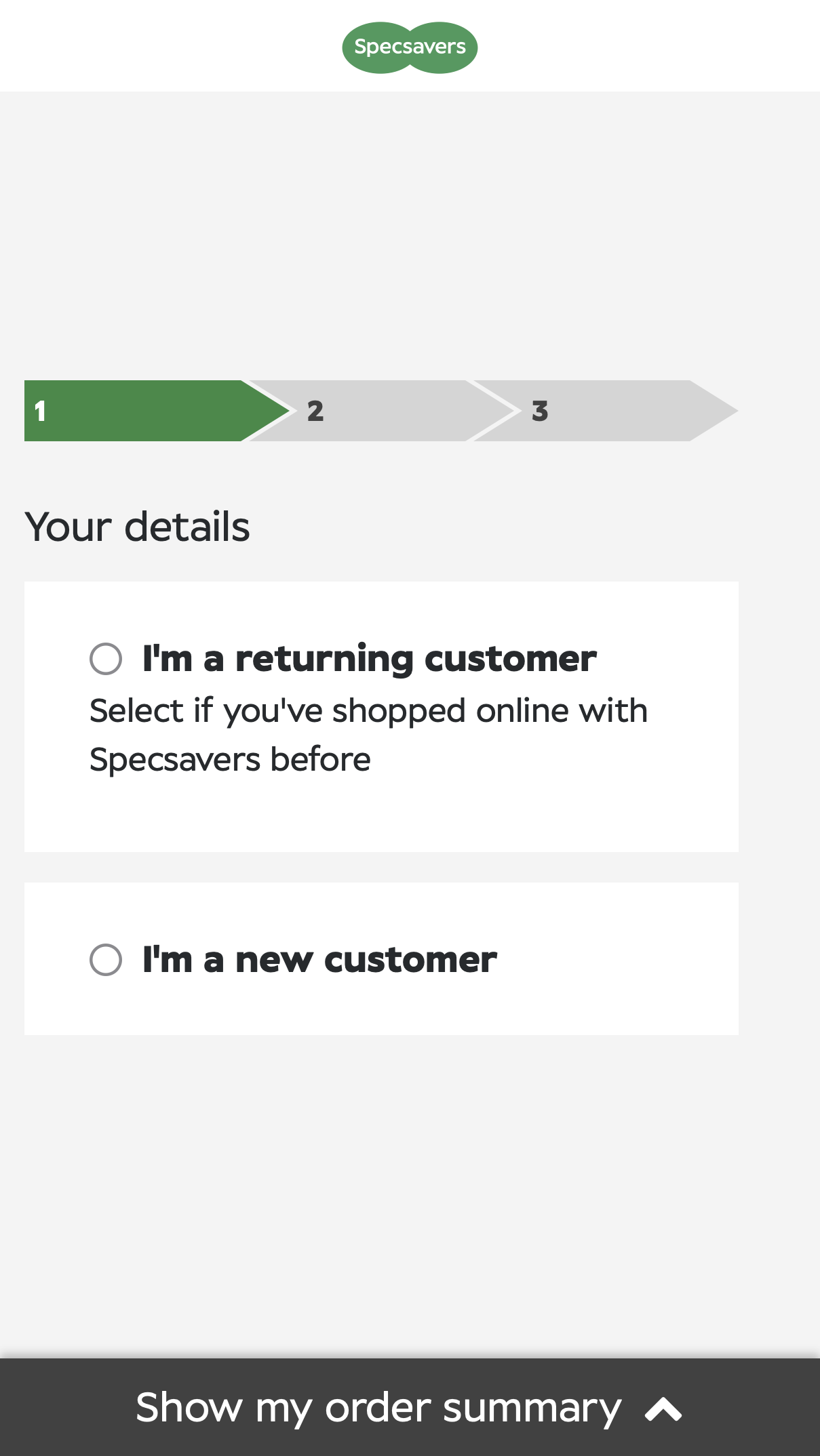The image size is (820, 1456).
Task: Click the numbered step 2 label
Action: [x=316, y=411]
